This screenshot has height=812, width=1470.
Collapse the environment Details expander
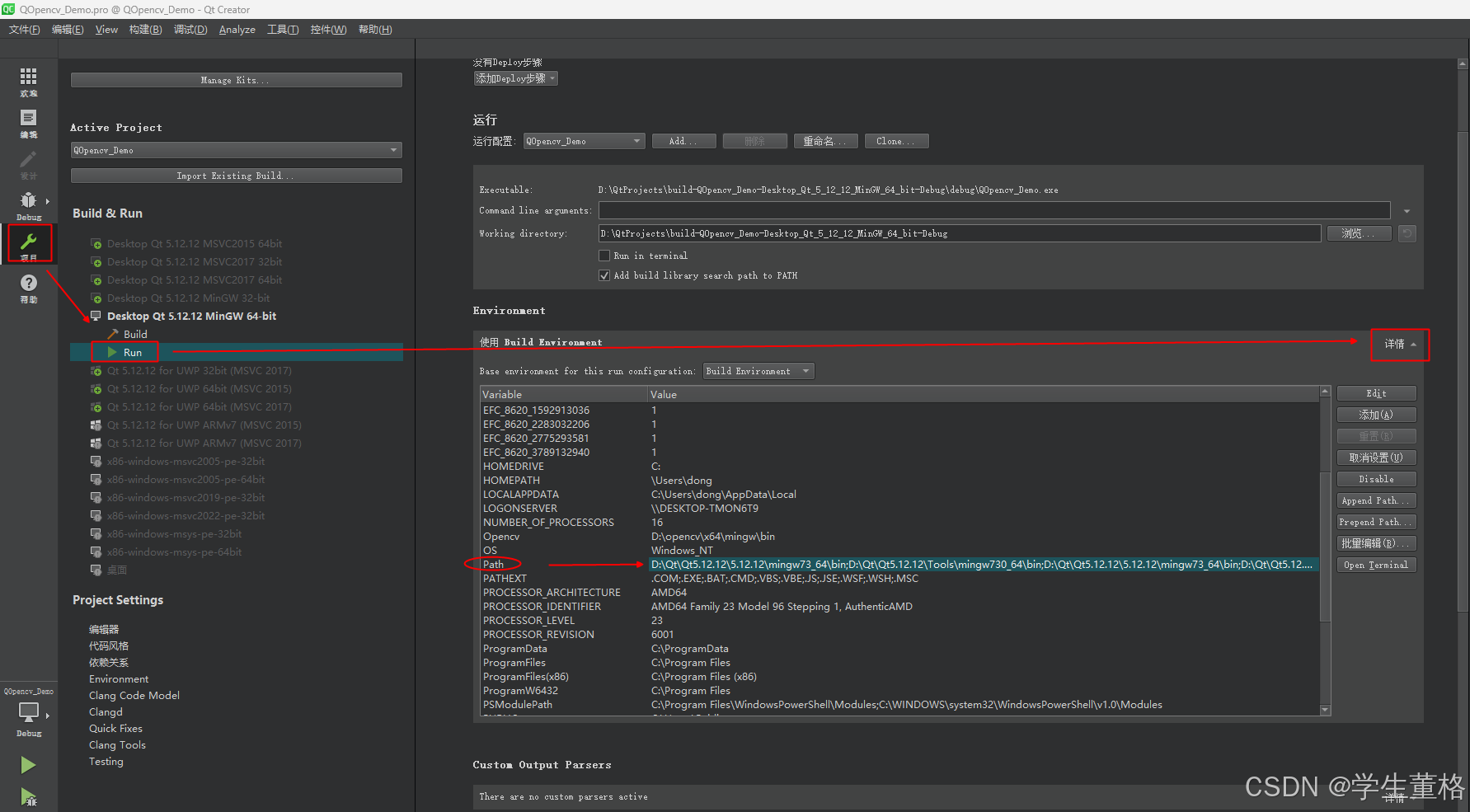coord(1400,345)
